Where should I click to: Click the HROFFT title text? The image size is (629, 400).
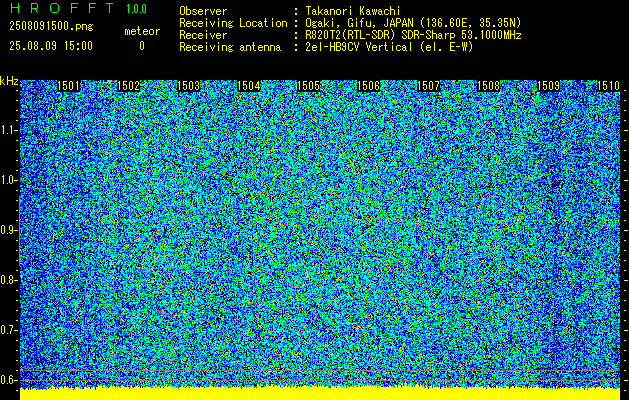pyautogui.click(x=62, y=8)
